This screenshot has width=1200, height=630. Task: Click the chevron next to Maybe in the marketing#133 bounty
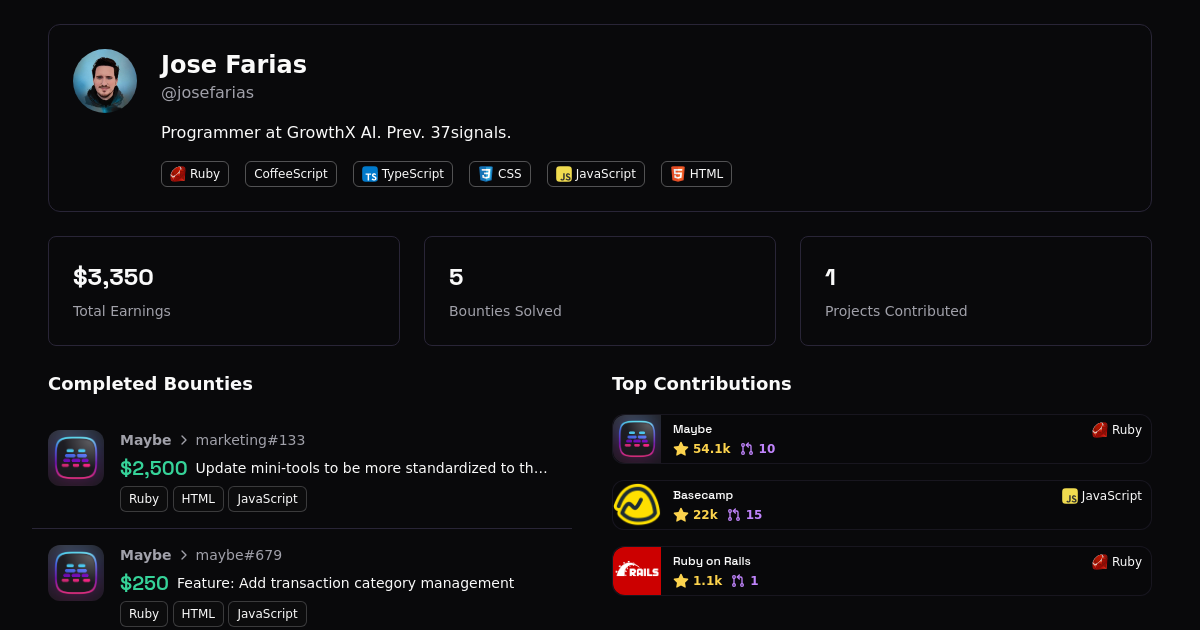click(184, 440)
